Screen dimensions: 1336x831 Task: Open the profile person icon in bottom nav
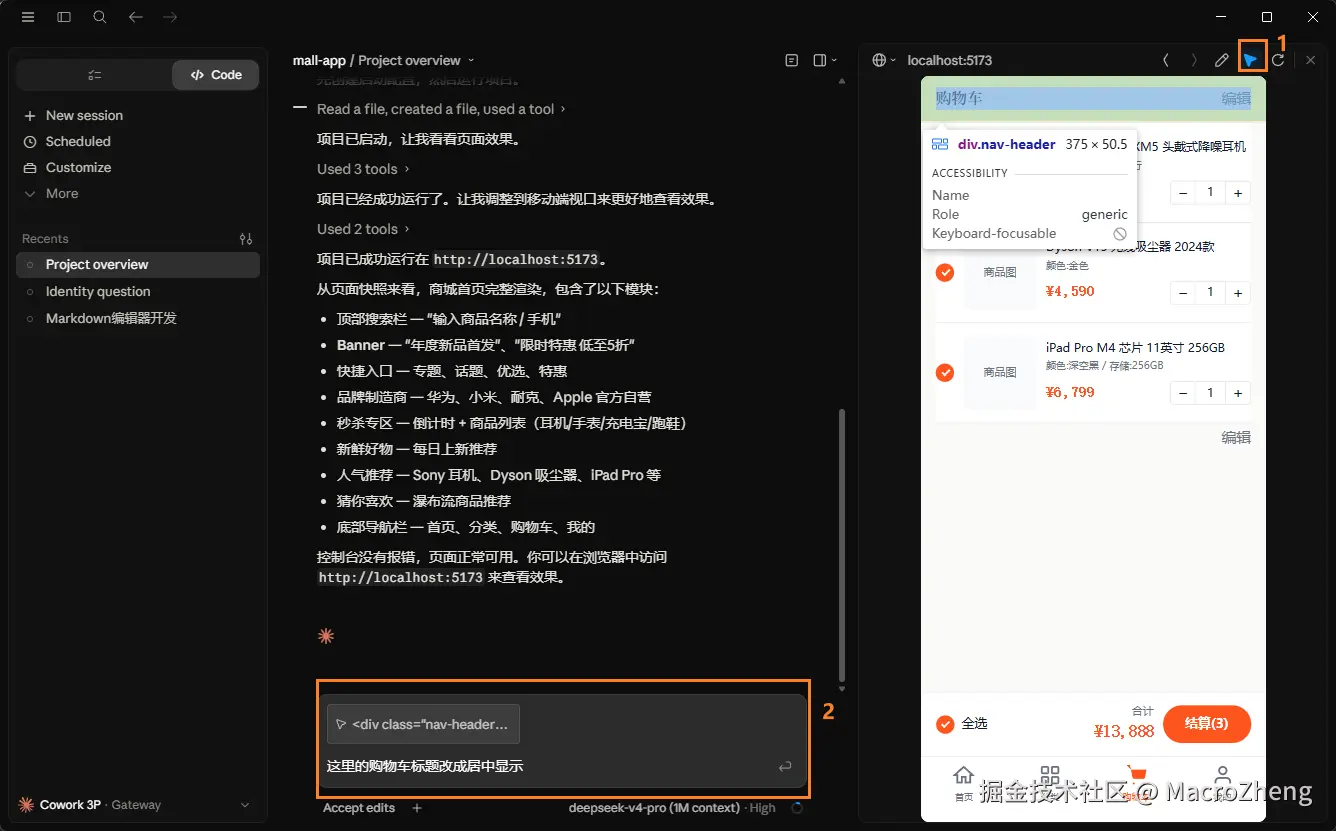click(x=1222, y=776)
